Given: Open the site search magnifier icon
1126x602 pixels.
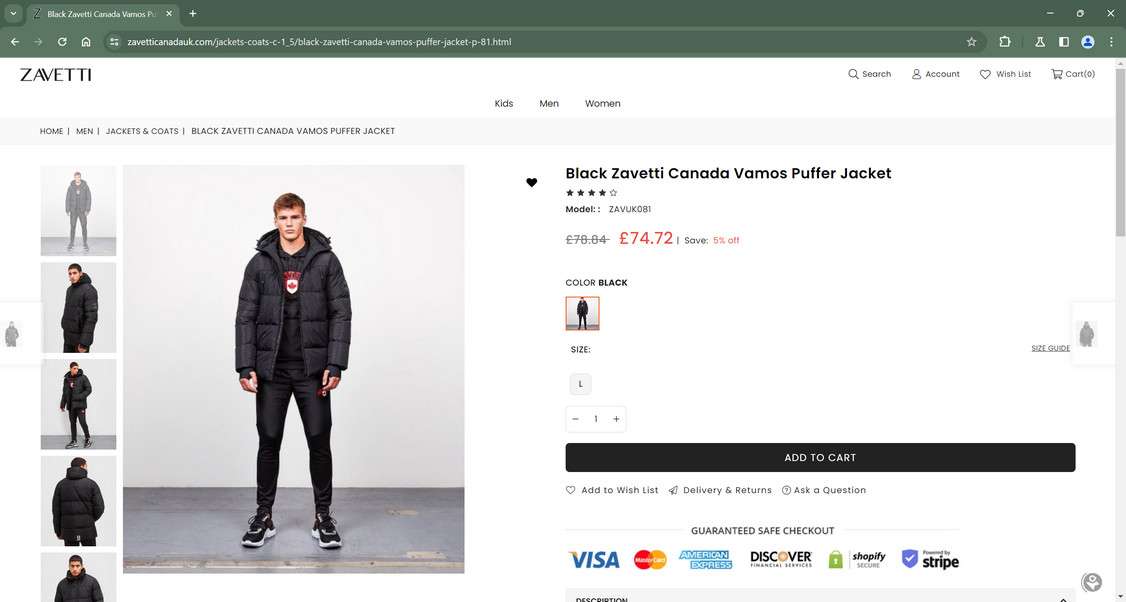Looking at the screenshot, I should tap(854, 74).
